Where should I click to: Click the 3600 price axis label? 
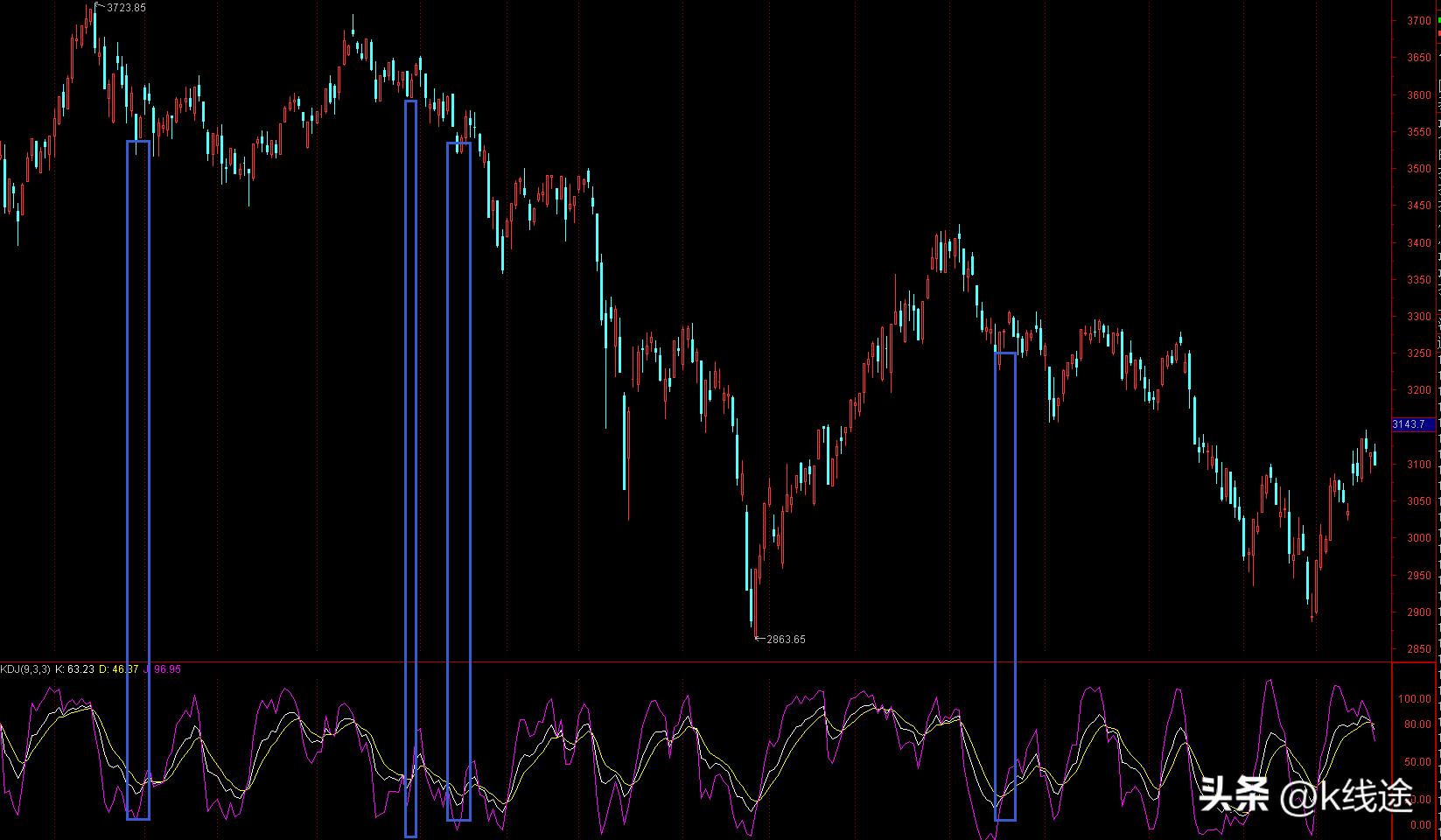click(x=1419, y=95)
